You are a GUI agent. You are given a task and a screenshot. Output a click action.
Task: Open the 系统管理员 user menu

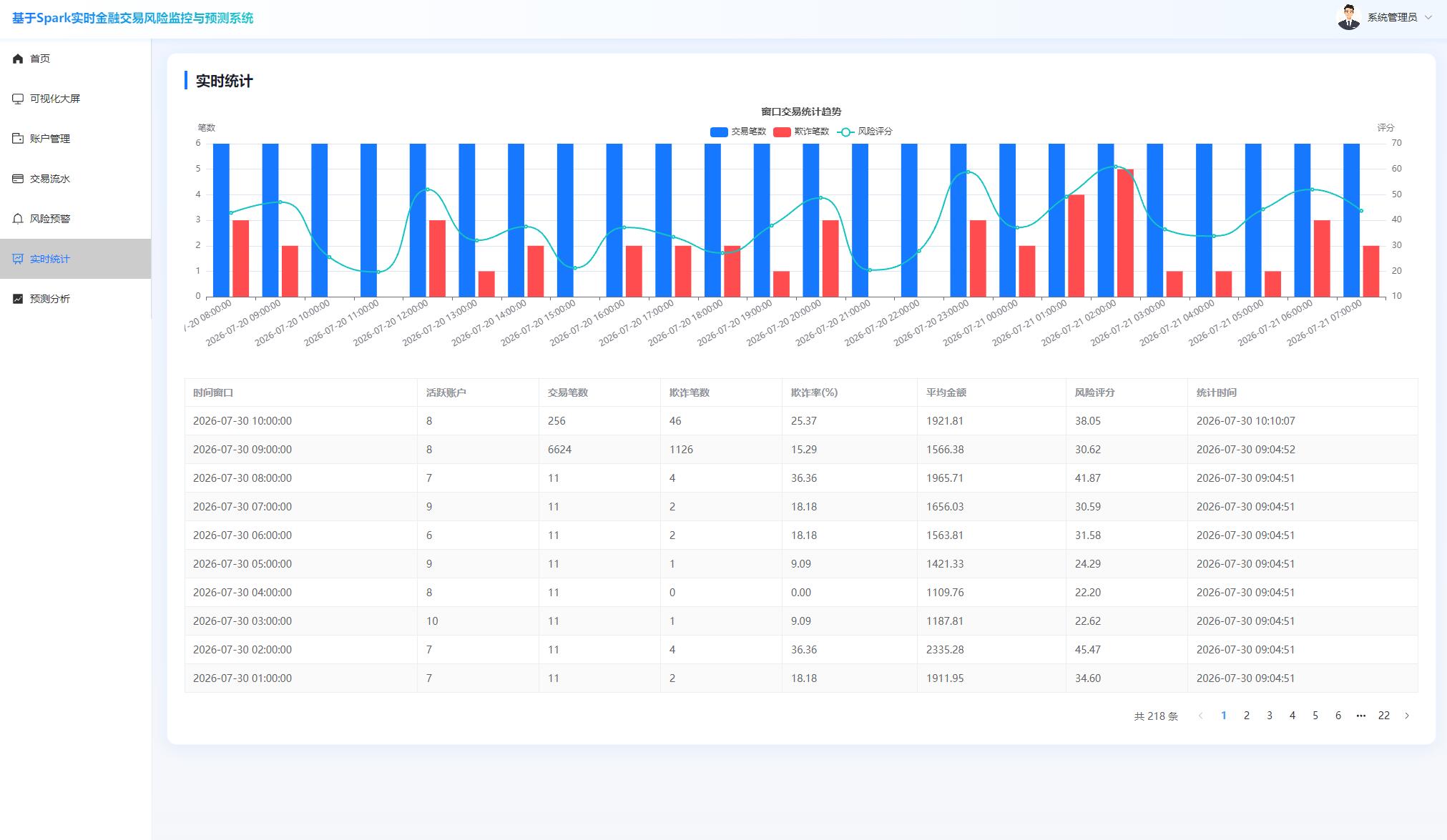coord(1385,17)
